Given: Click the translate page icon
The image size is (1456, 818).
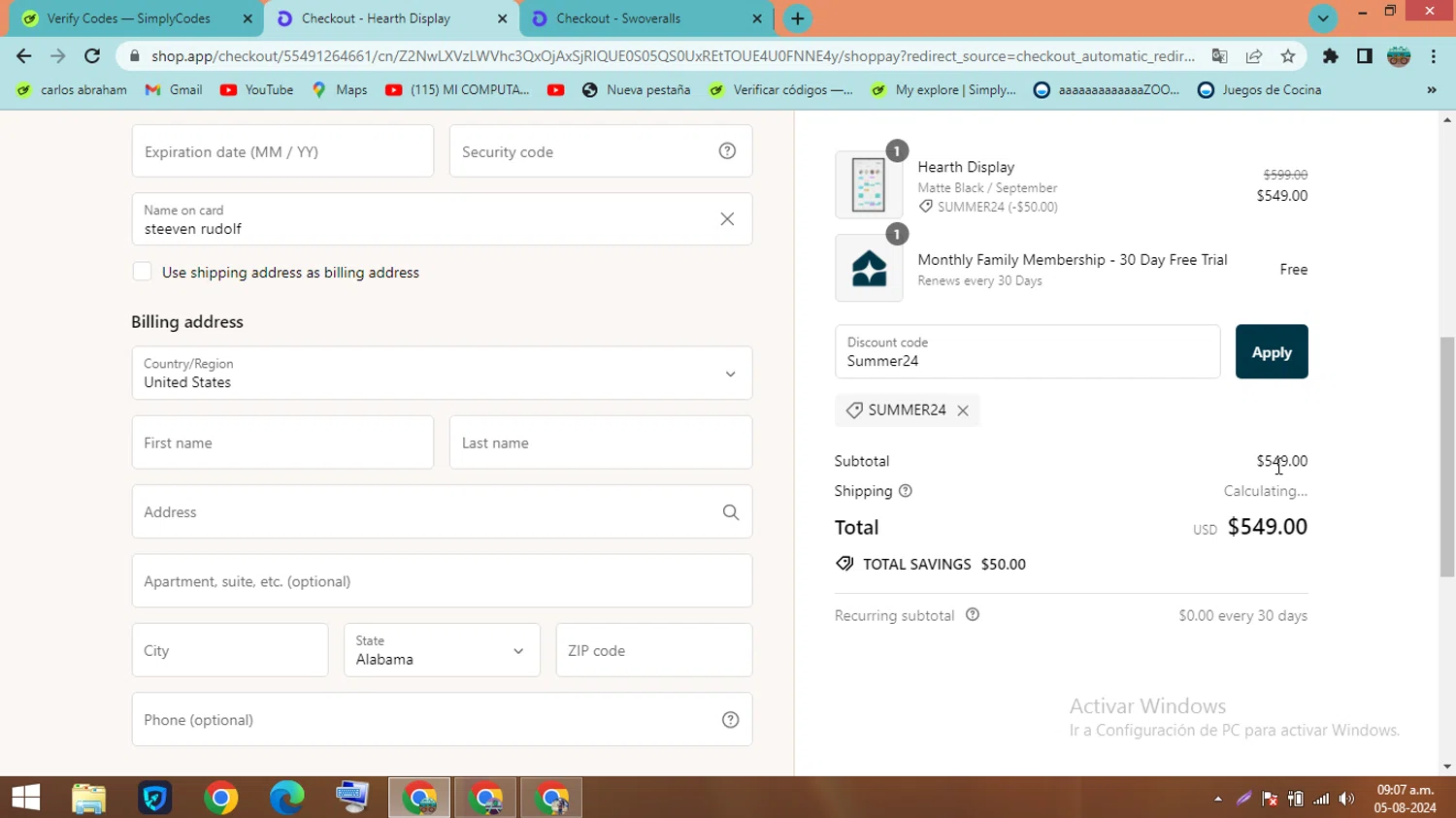Looking at the screenshot, I should [x=1220, y=56].
